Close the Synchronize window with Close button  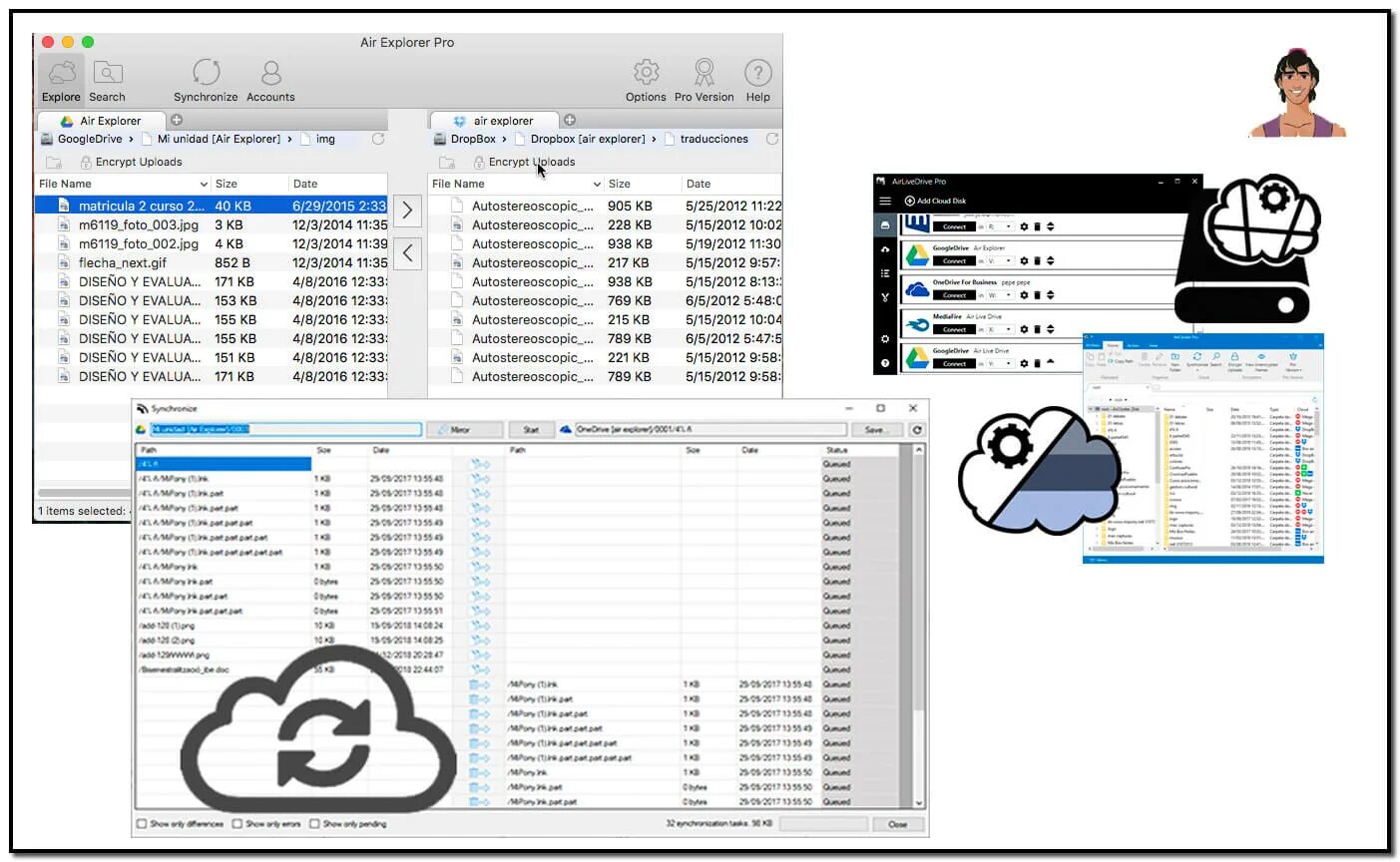point(897,824)
